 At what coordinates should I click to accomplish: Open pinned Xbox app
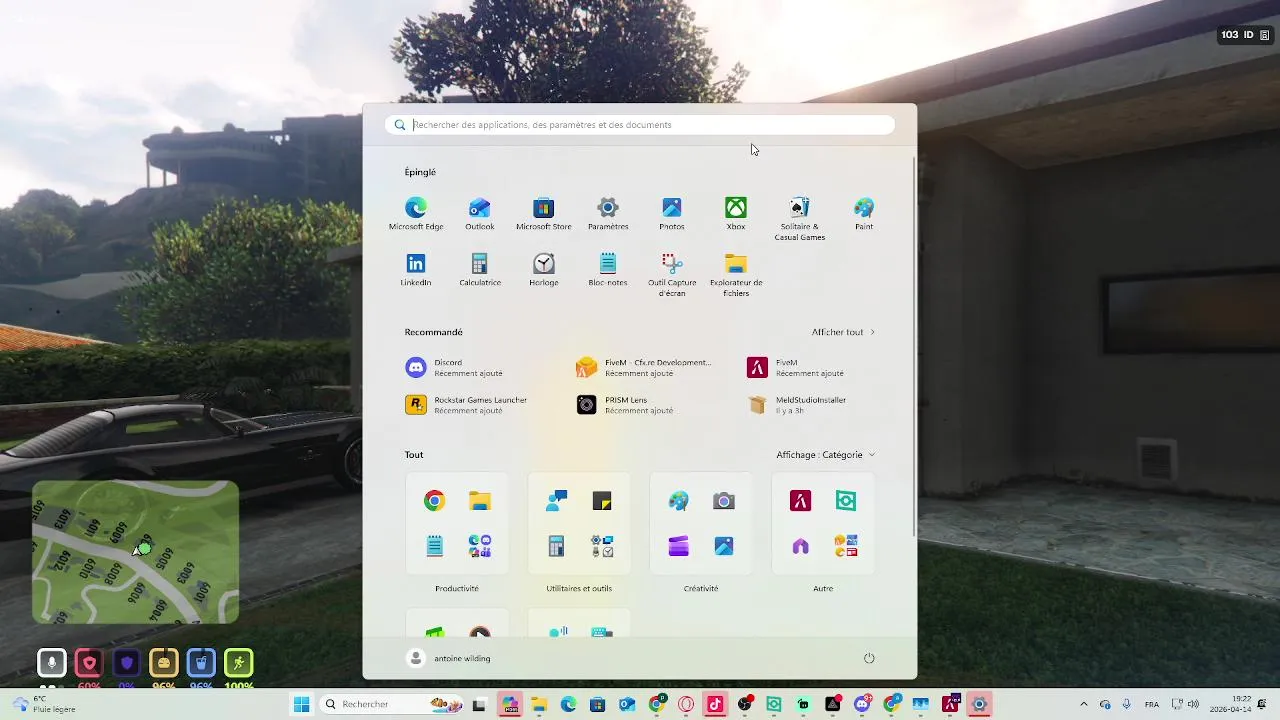736,214
